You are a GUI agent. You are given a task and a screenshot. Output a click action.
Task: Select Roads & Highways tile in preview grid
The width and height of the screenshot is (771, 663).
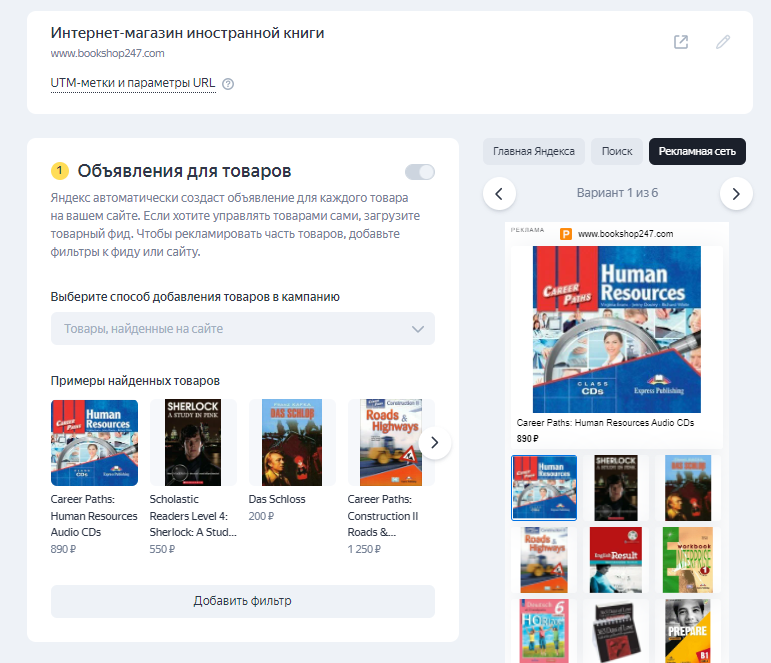pos(544,560)
